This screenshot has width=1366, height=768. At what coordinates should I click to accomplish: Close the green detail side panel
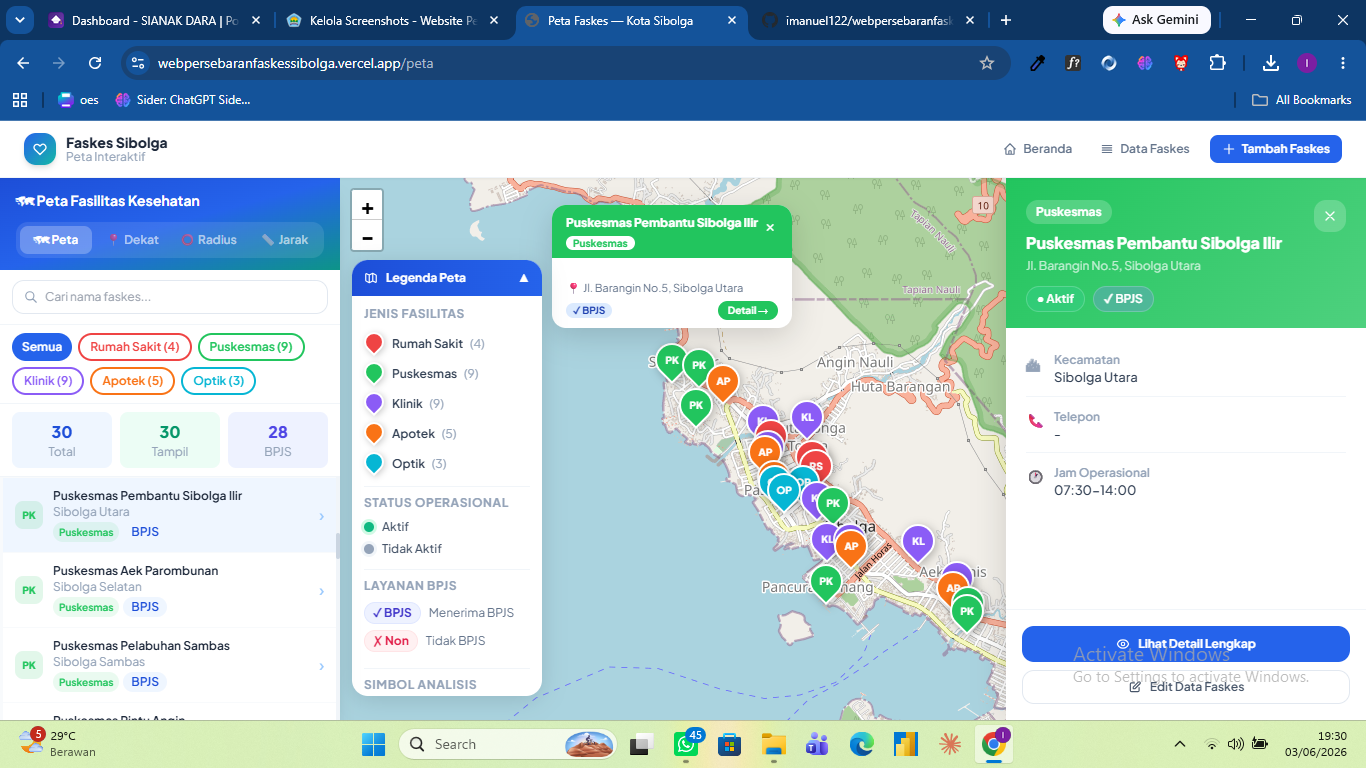tap(1330, 216)
